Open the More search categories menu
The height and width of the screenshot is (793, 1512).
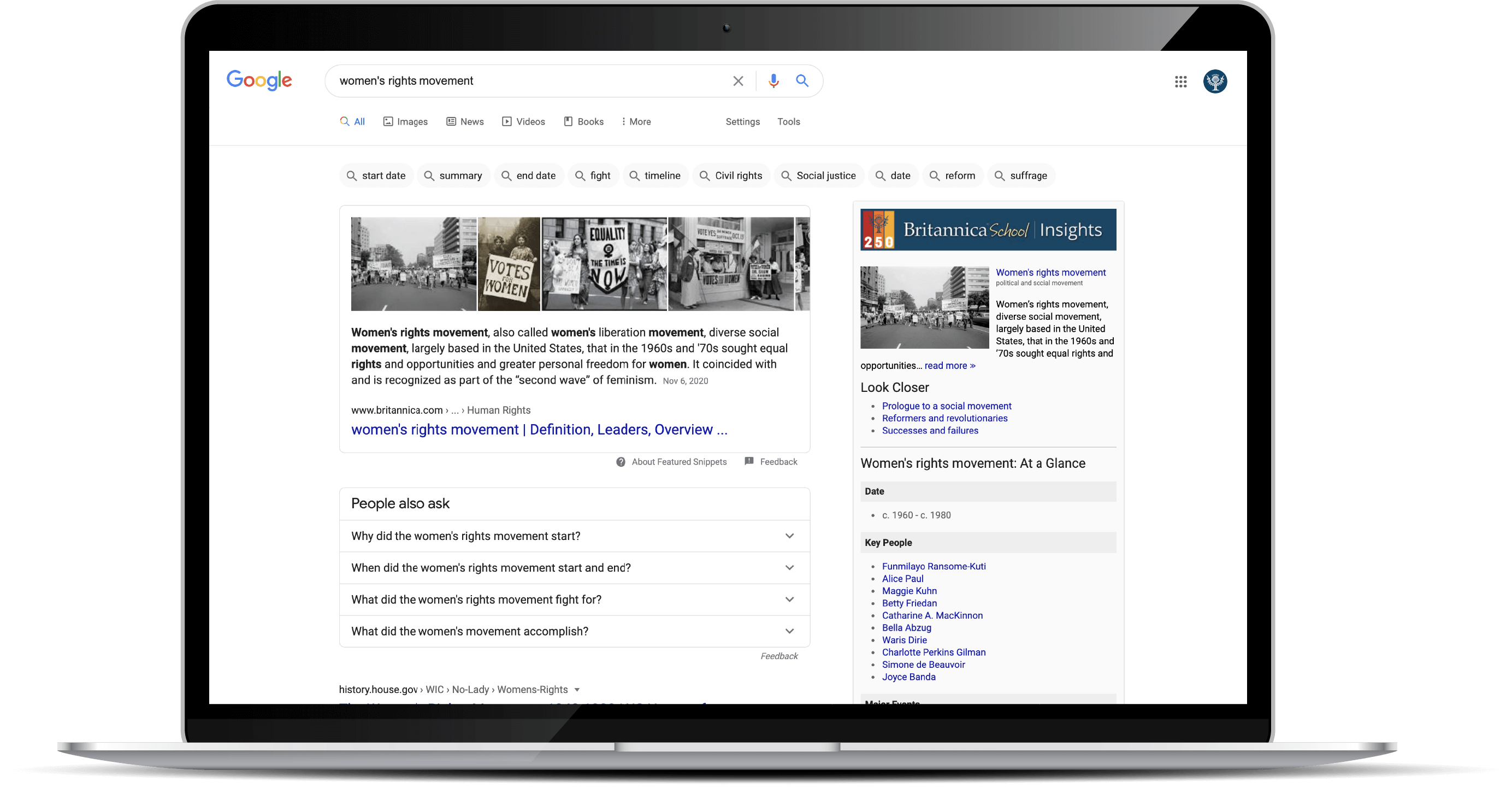[636, 121]
